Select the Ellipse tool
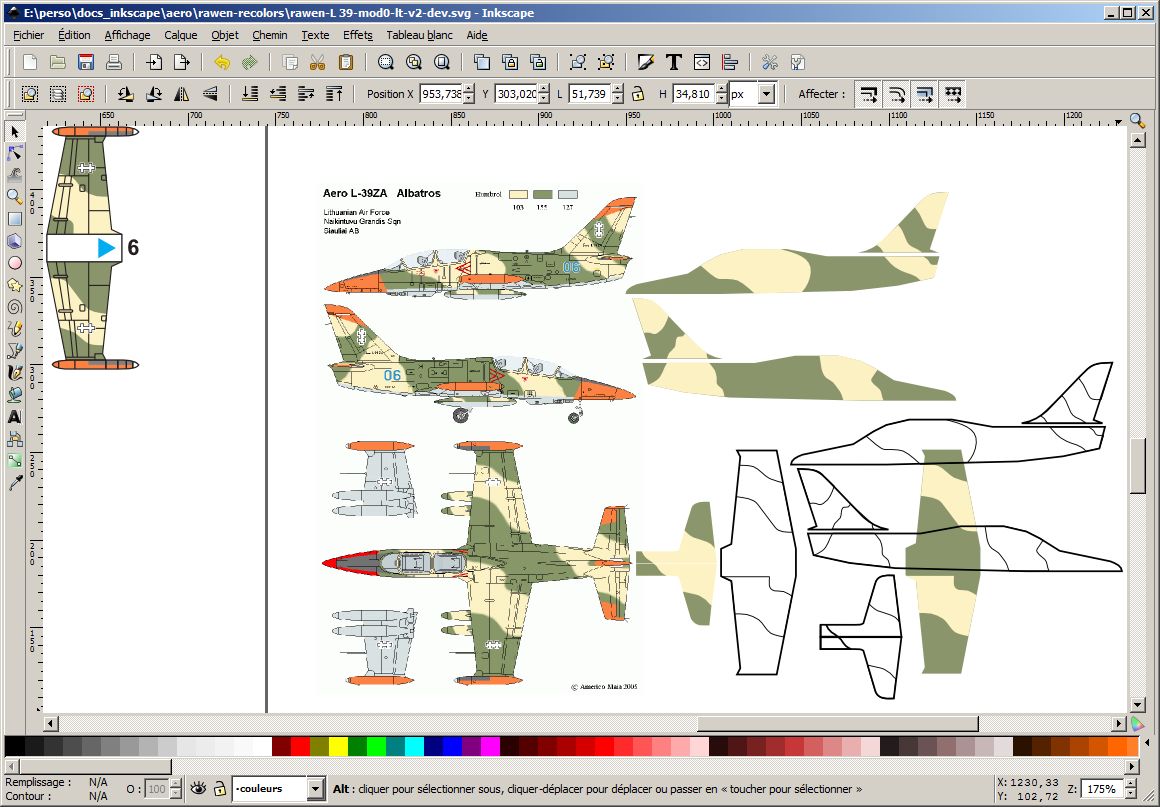The width and height of the screenshot is (1160, 807). pos(15,263)
